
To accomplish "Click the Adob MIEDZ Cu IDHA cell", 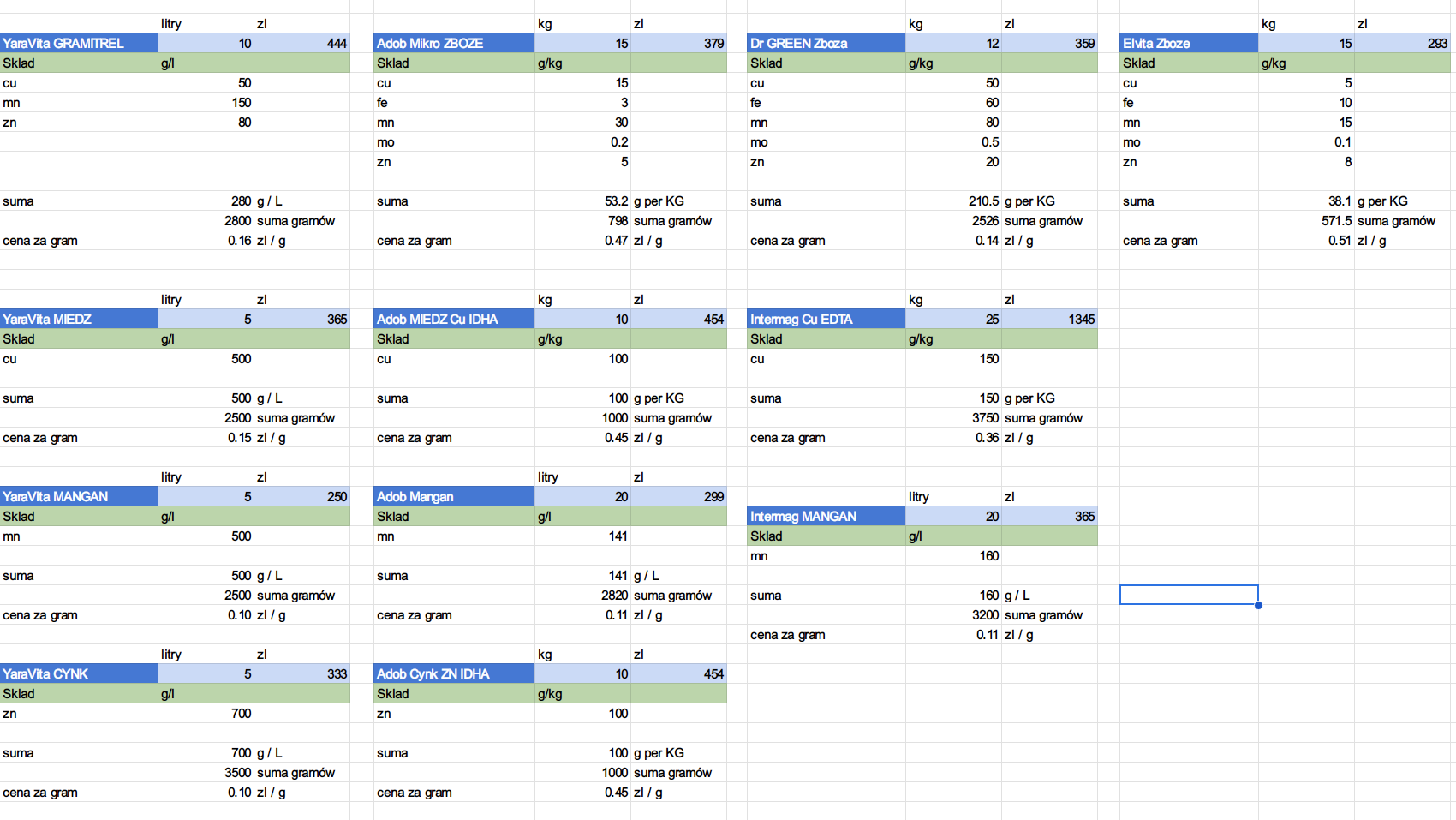I will 454,319.
